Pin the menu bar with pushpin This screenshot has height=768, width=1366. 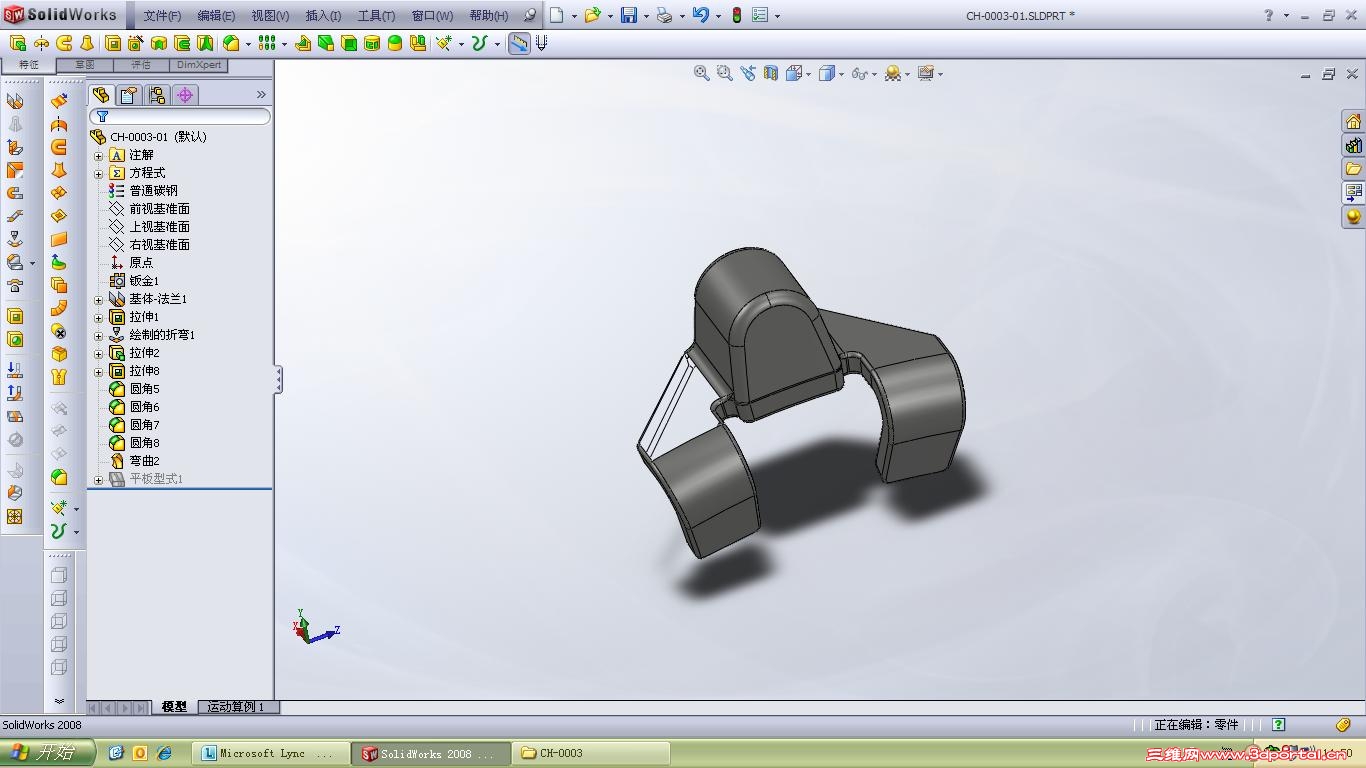click(x=530, y=15)
